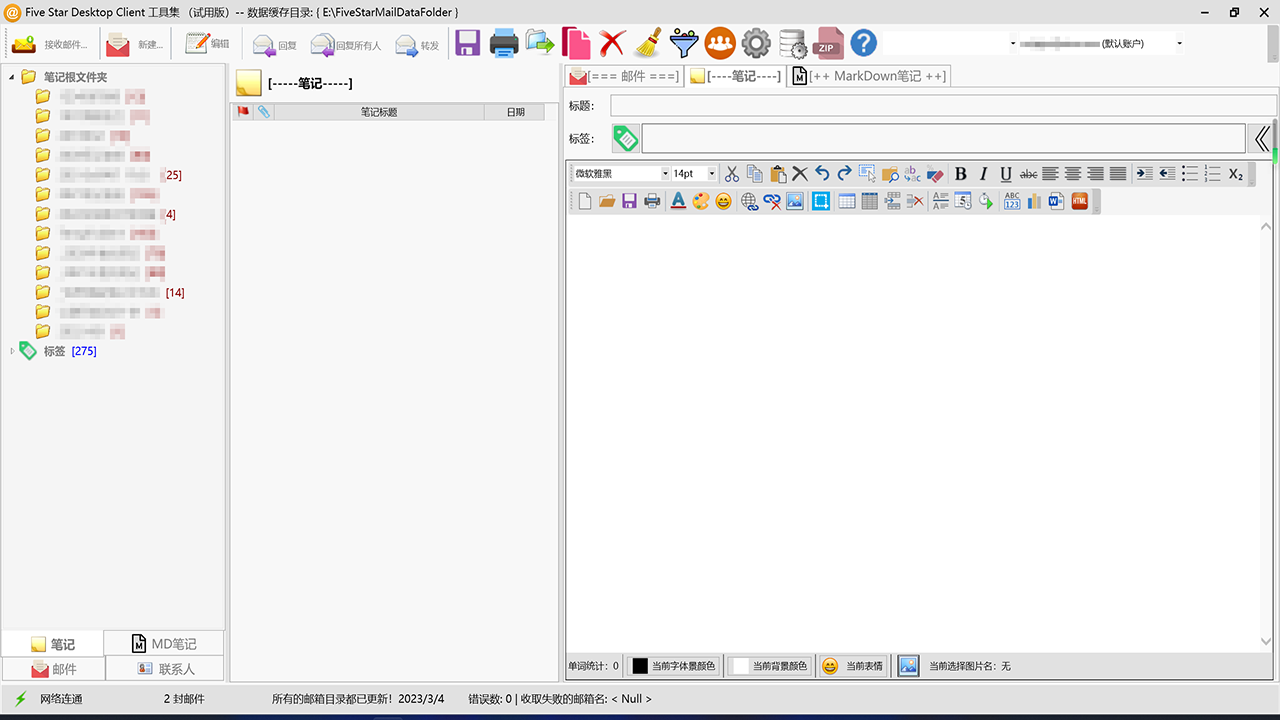The width and height of the screenshot is (1280, 720).
Task: Open the contacts group icon
Action: tap(720, 43)
